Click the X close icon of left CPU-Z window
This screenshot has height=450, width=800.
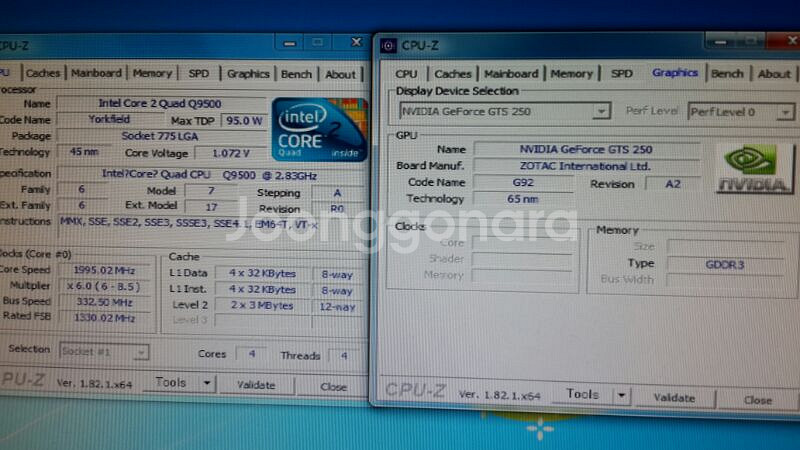point(356,42)
